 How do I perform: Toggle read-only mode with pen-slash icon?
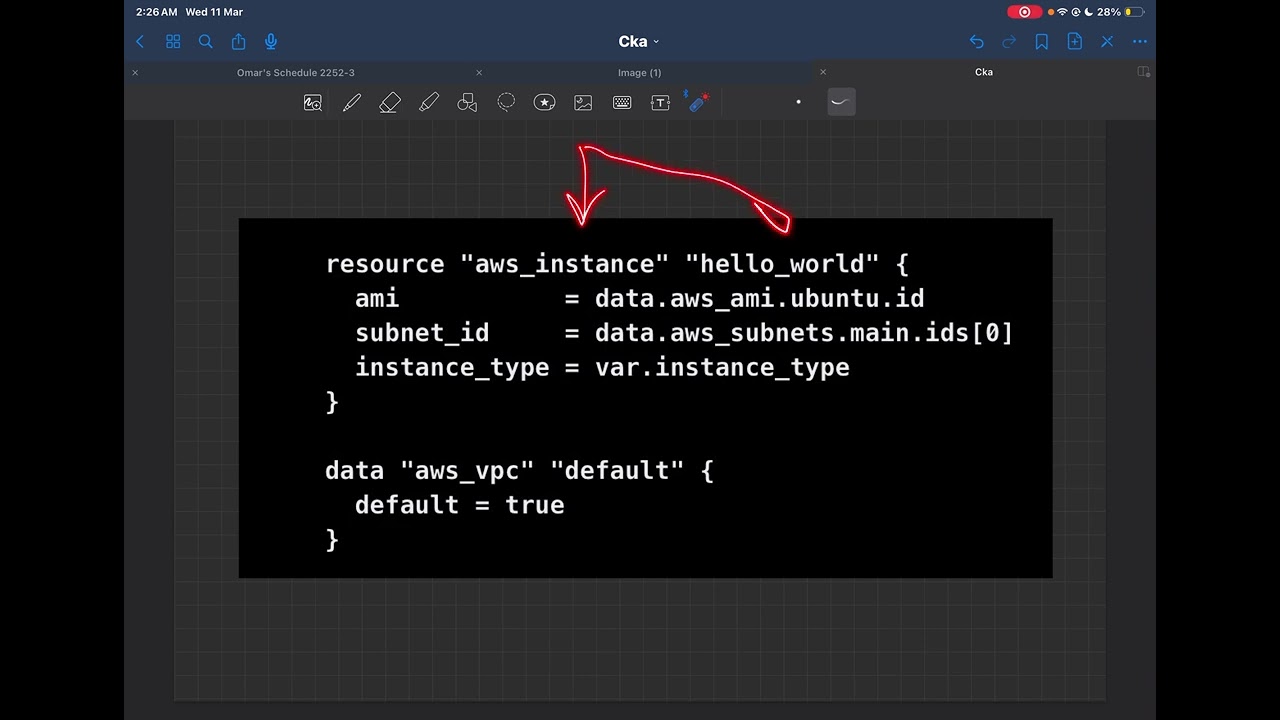coord(1107,41)
